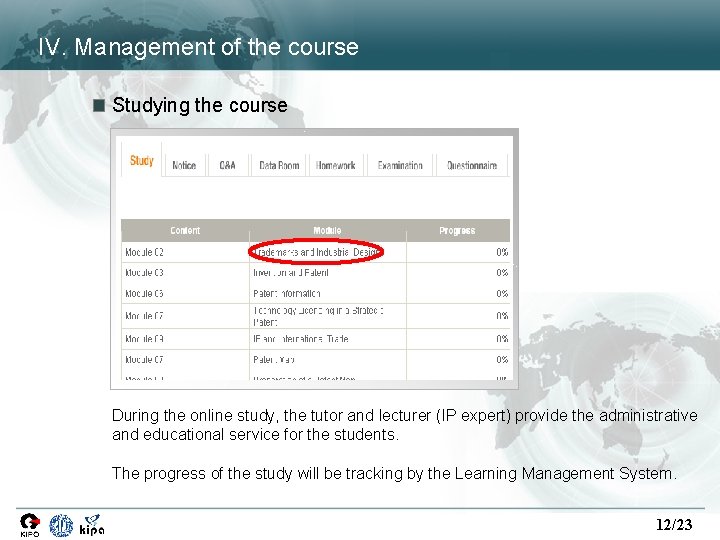
Task: Open the Trademarks and Industrial Designs module
Action: (316, 252)
